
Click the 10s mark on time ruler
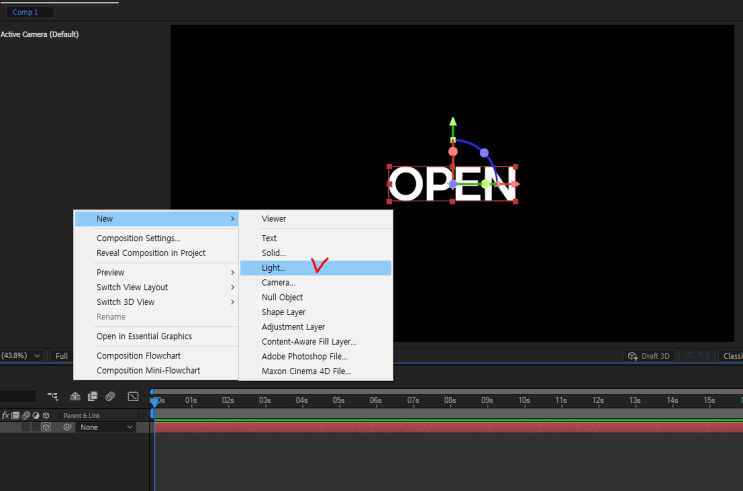point(524,400)
